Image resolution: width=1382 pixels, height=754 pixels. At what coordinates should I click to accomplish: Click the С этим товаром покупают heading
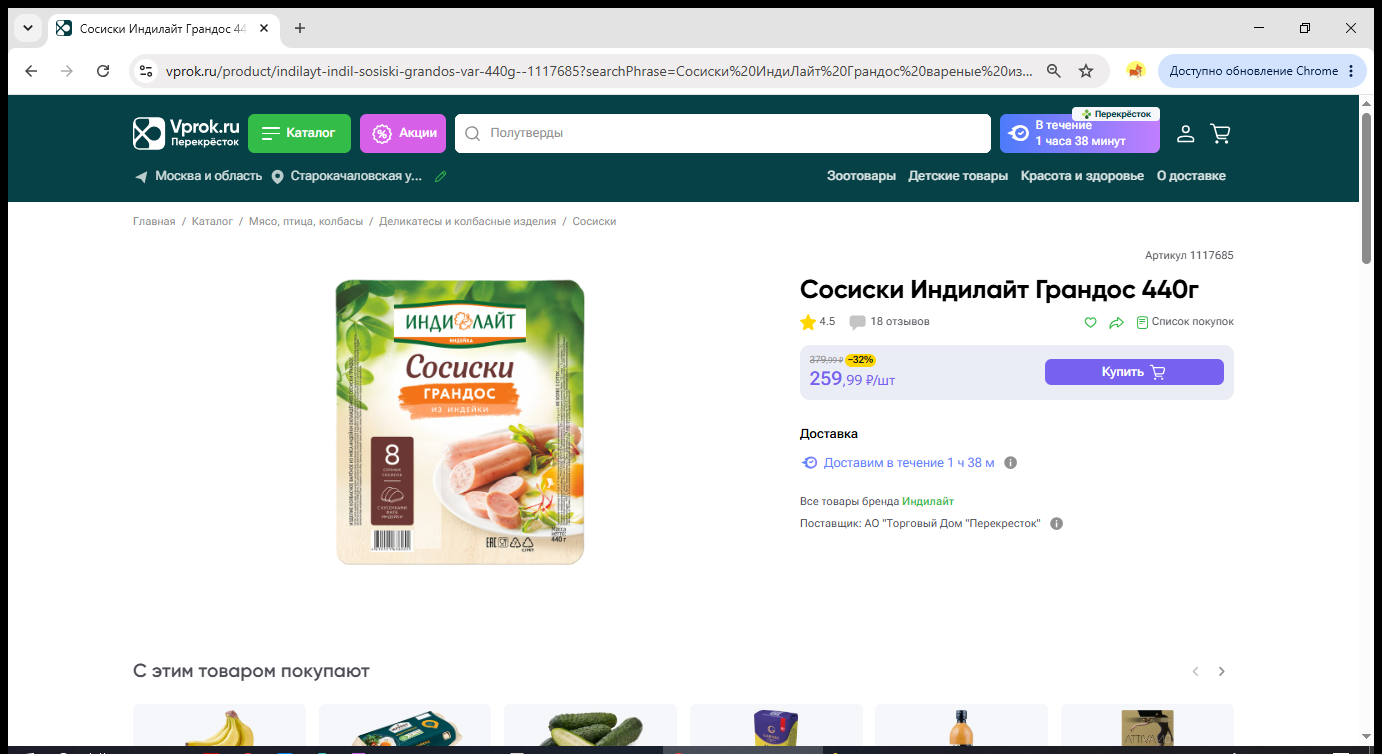(x=251, y=671)
